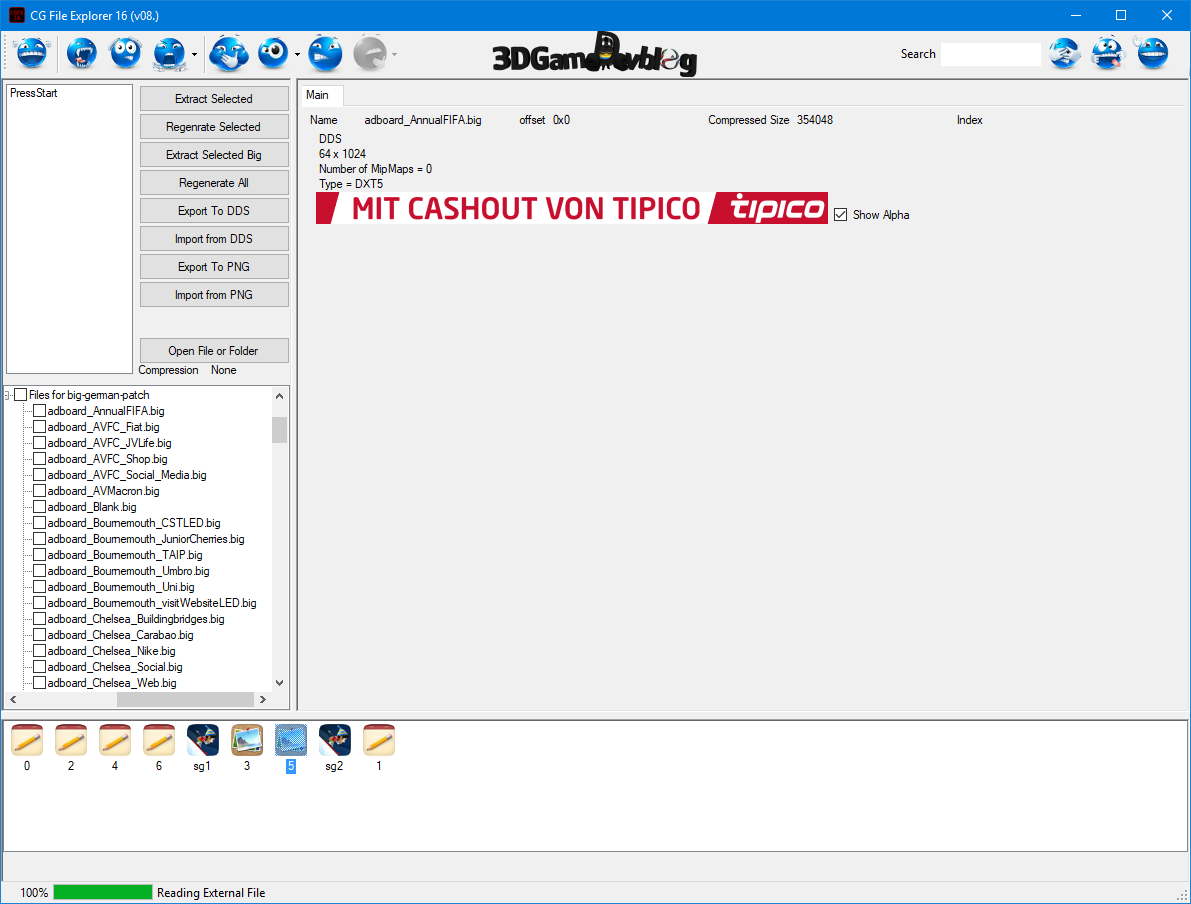This screenshot has width=1191, height=904.
Task: Click file tree horizontal scroll right arrow
Action: point(263,700)
